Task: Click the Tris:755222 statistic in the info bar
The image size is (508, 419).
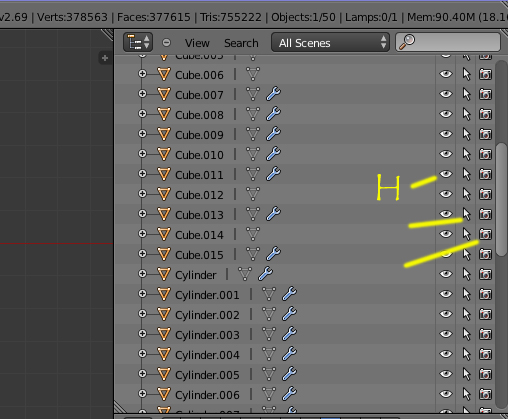Action: [x=231, y=17]
